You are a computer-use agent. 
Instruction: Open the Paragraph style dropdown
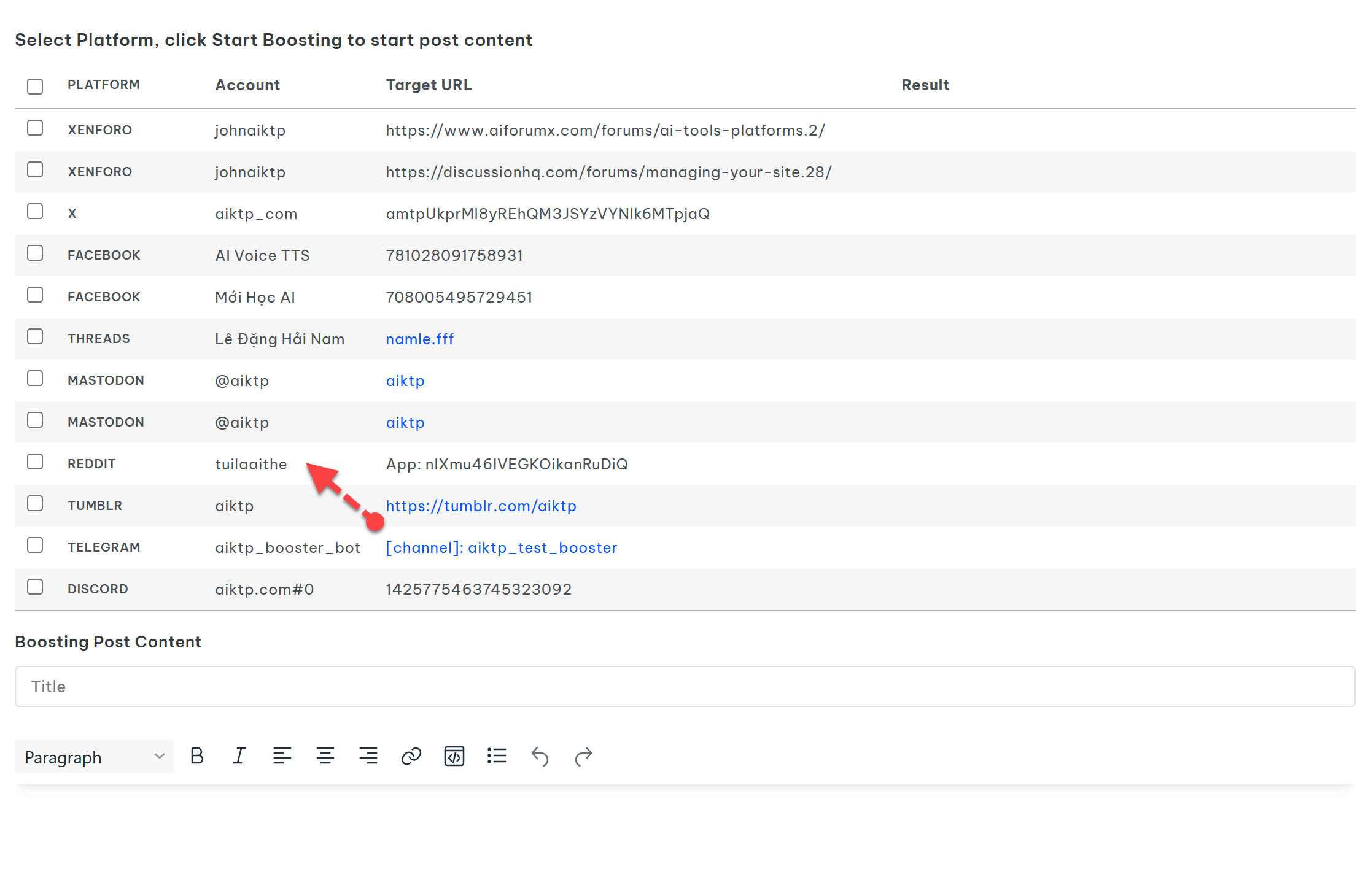click(x=95, y=757)
